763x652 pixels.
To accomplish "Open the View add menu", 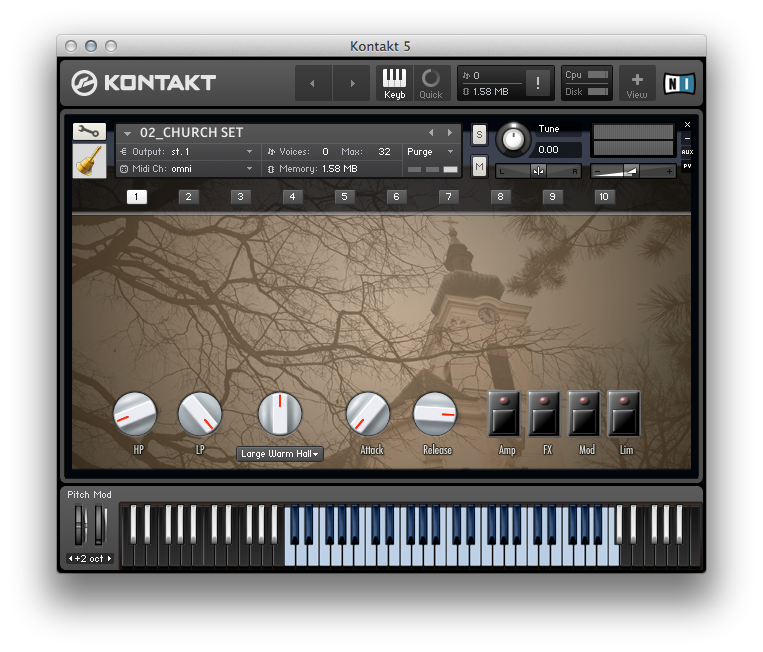I will click(x=637, y=84).
